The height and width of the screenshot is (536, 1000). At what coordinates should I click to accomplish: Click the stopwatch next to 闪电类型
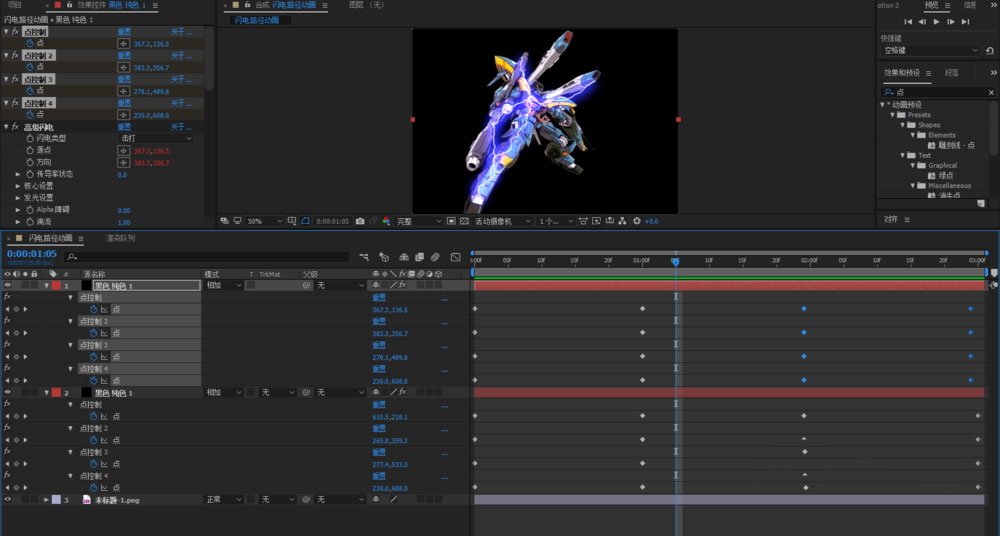(x=30, y=138)
